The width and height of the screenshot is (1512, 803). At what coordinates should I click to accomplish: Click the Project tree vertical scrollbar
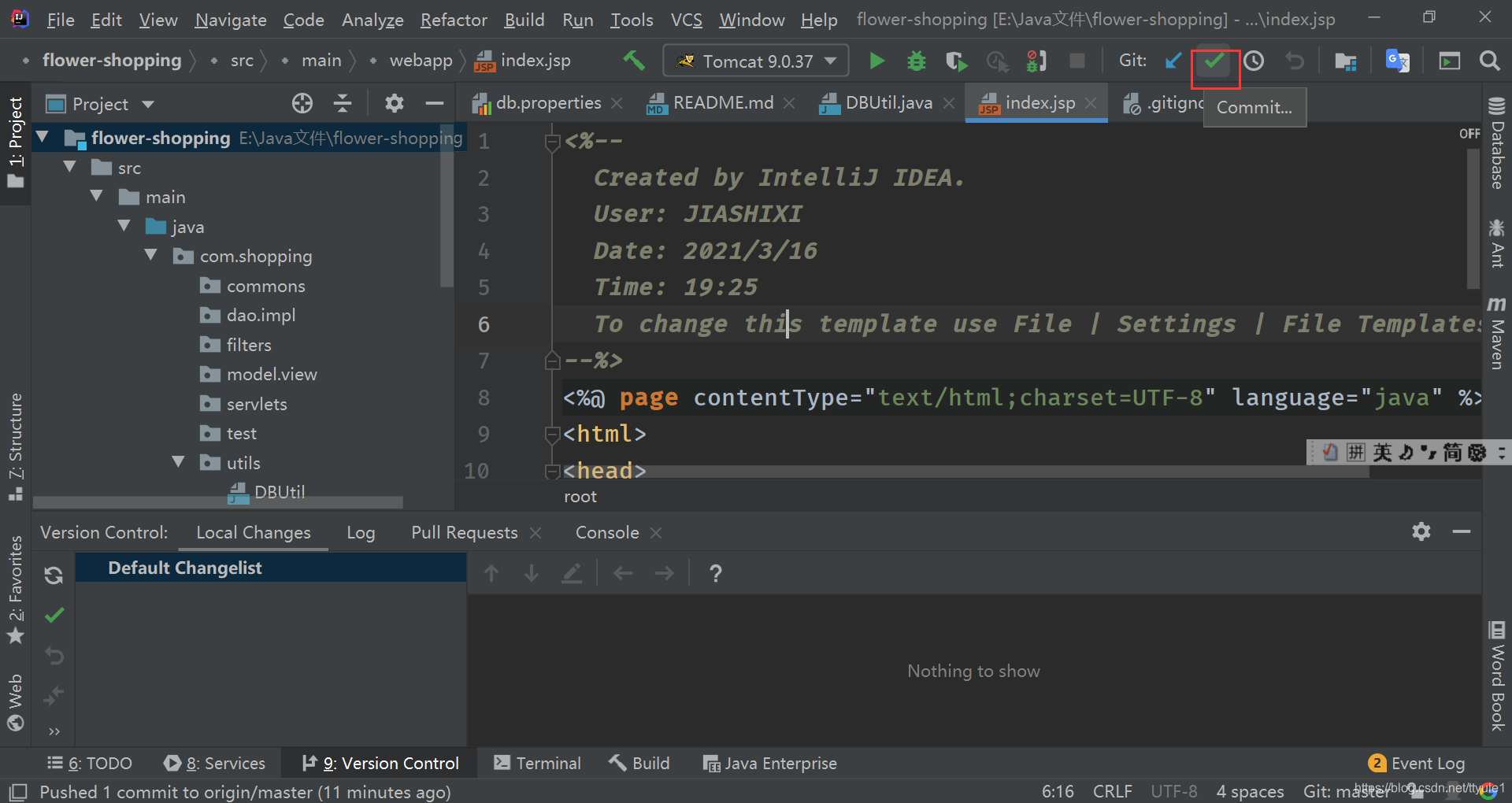(447, 207)
